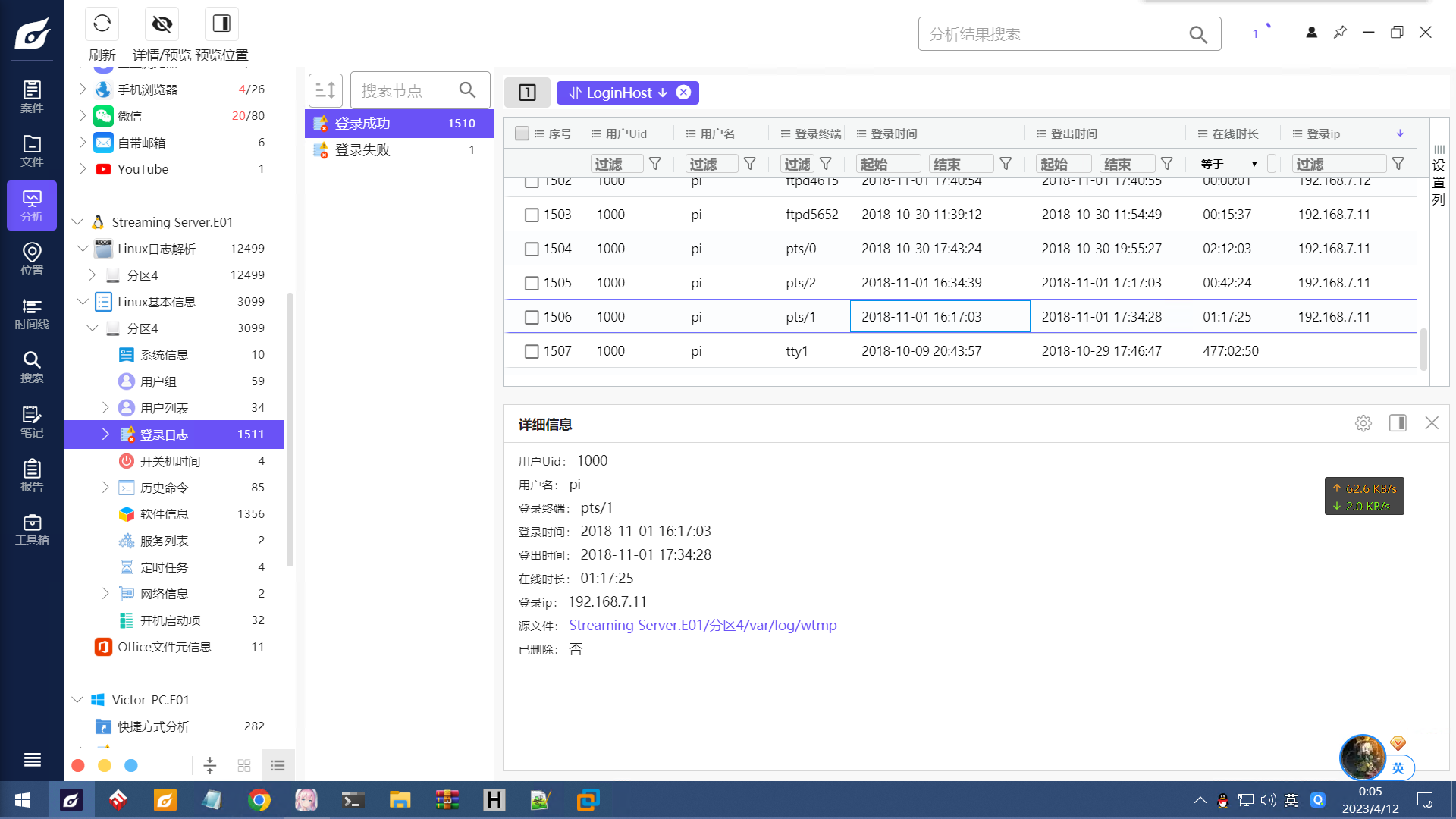
Task: Open 文件 in the left sidebar
Action: [x=32, y=152]
